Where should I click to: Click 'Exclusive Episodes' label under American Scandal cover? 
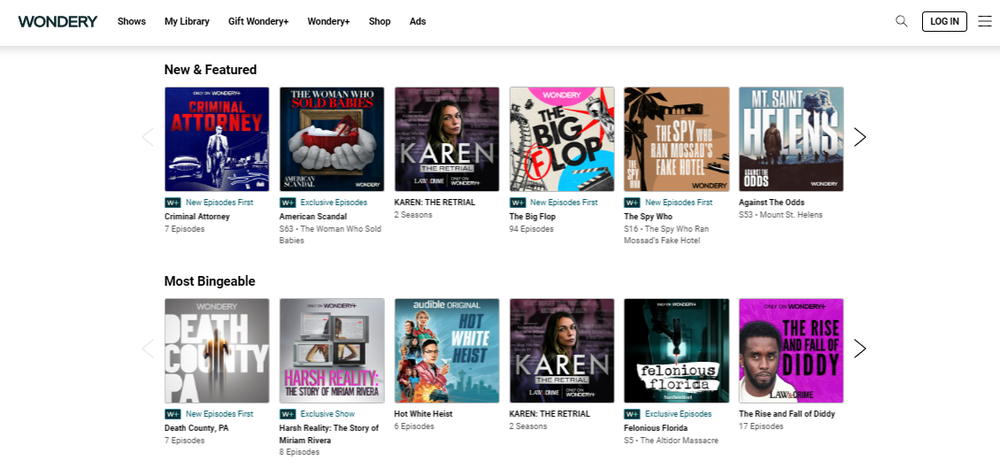pos(334,203)
